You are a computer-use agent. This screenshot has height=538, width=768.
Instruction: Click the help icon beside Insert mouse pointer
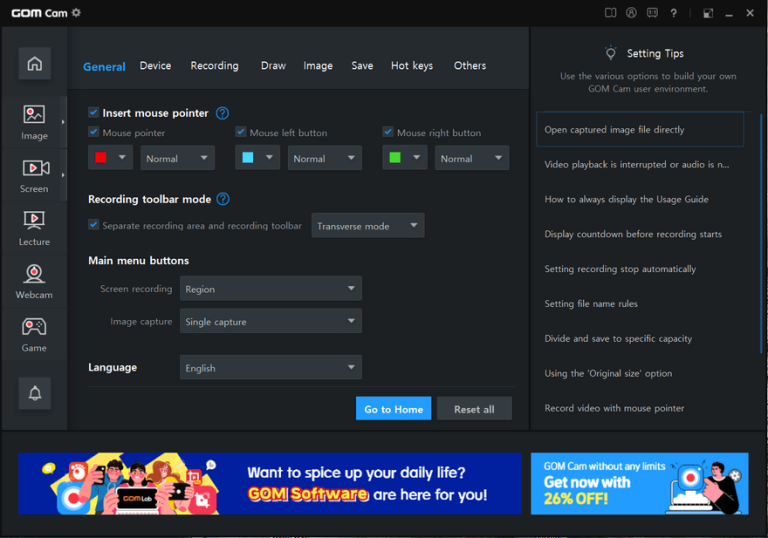222,113
